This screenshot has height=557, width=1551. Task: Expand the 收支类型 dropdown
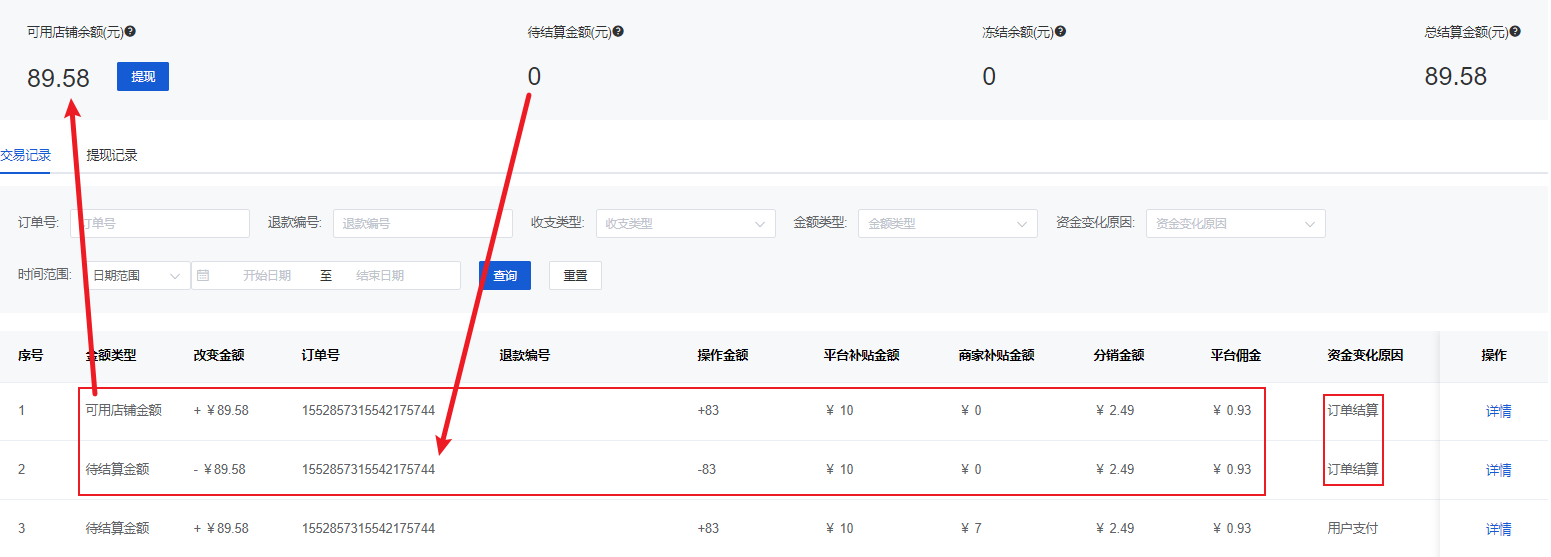click(x=685, y=223)
